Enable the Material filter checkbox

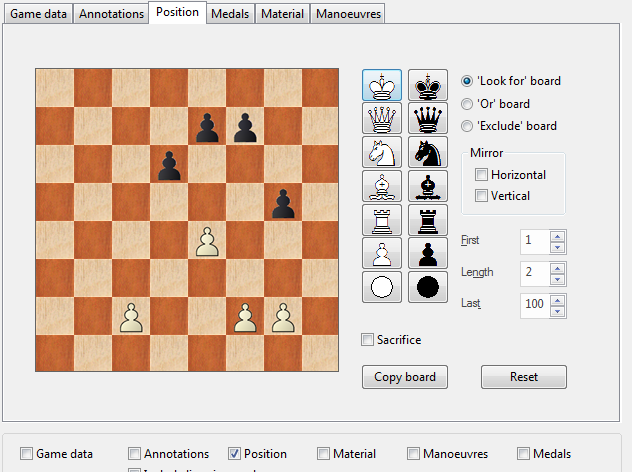323,453
